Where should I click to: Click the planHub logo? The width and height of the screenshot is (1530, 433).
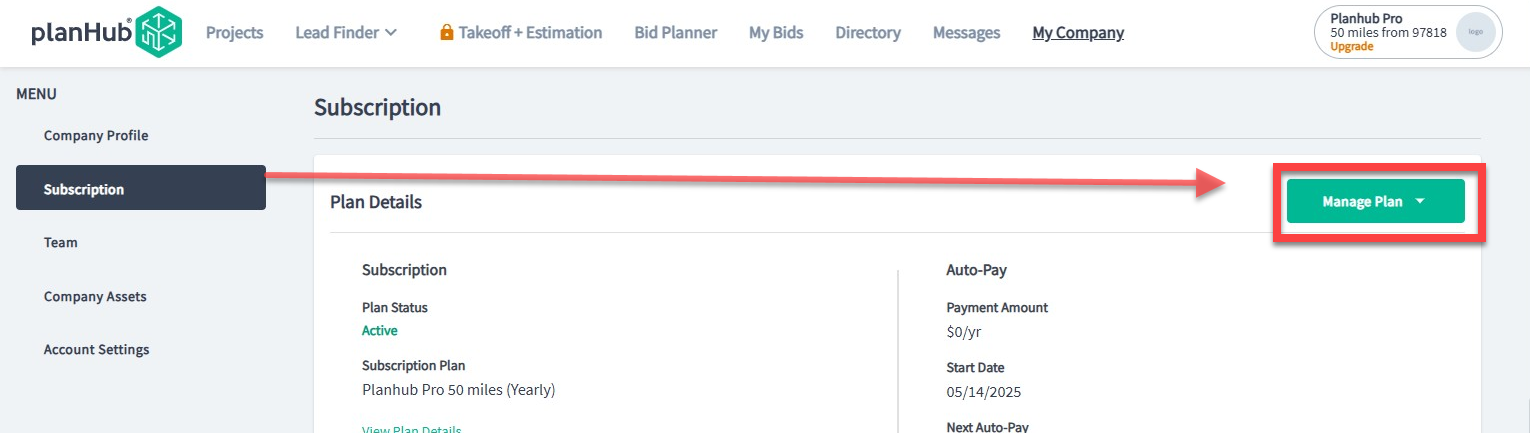tap(107, 32)
